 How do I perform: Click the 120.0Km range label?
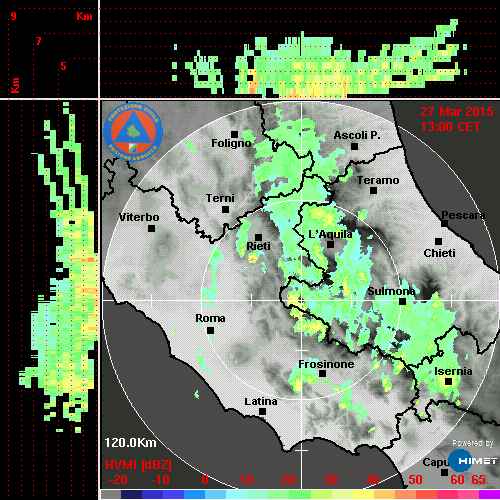tap(130, 443)
